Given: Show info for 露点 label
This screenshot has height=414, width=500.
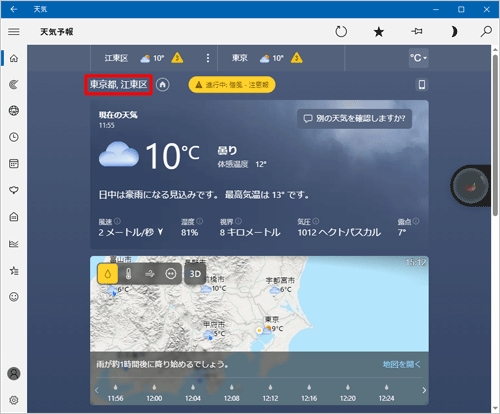Looking at the screenshot, I should pyautogui.click(x=416, y=221).
